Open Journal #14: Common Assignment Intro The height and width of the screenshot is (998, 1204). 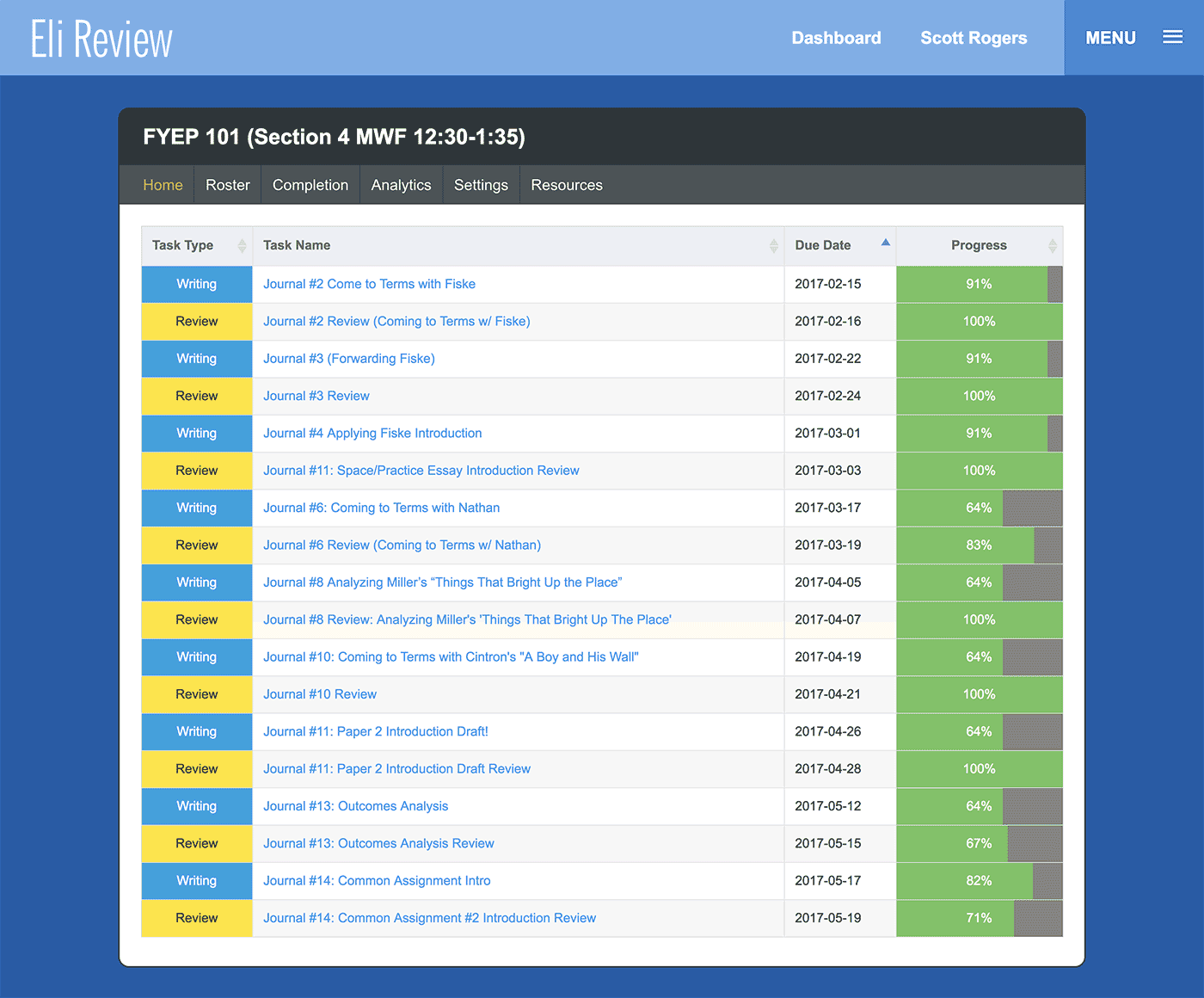(x=377, y=880)
